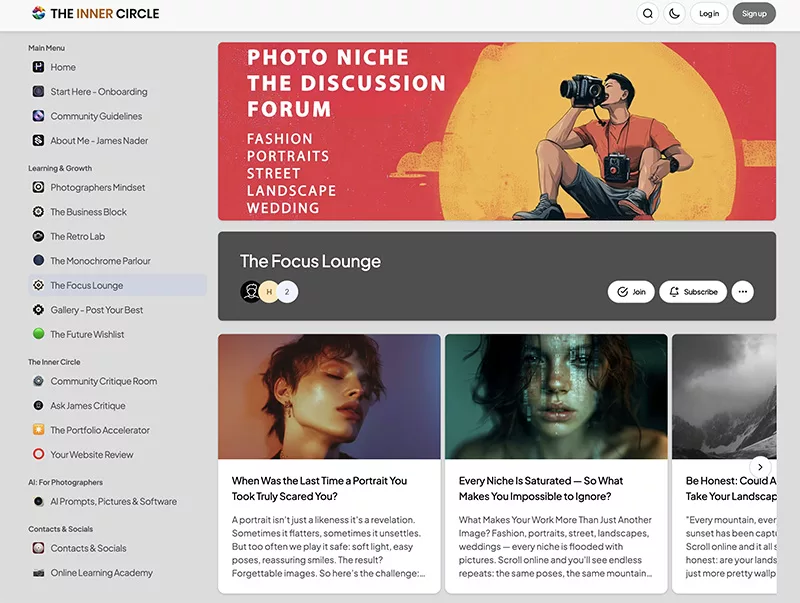The image size is (800, 603).
Task: Open AI Prompts, Pictures & Software
Action: point(112,502)
